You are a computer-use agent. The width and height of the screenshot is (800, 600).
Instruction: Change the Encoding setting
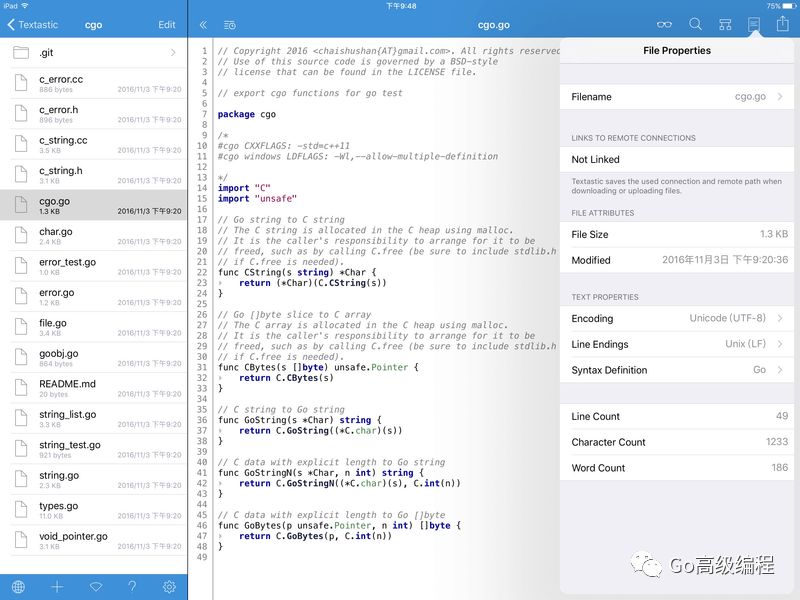[677, 318]
